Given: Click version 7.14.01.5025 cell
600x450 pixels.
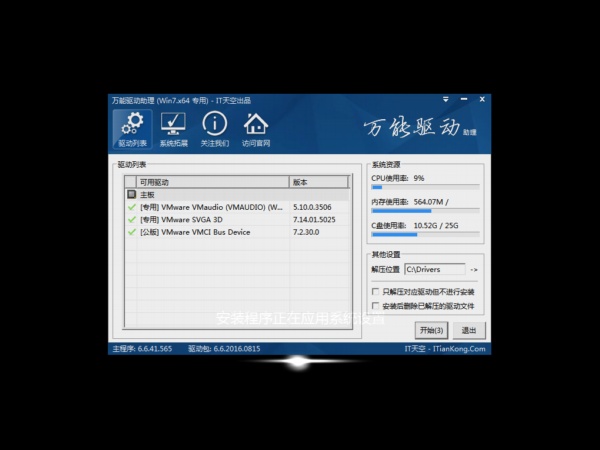Looking at the screenshot, I should pyautogui.click(x=314, y=220).
